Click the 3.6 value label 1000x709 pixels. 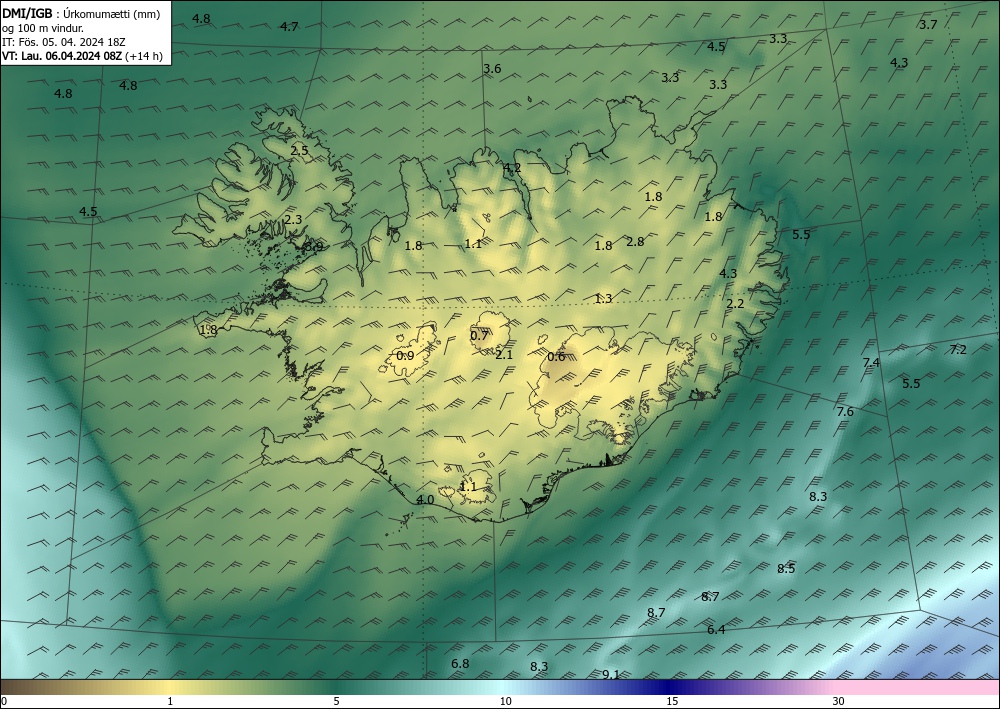click(x=492, y=69)
